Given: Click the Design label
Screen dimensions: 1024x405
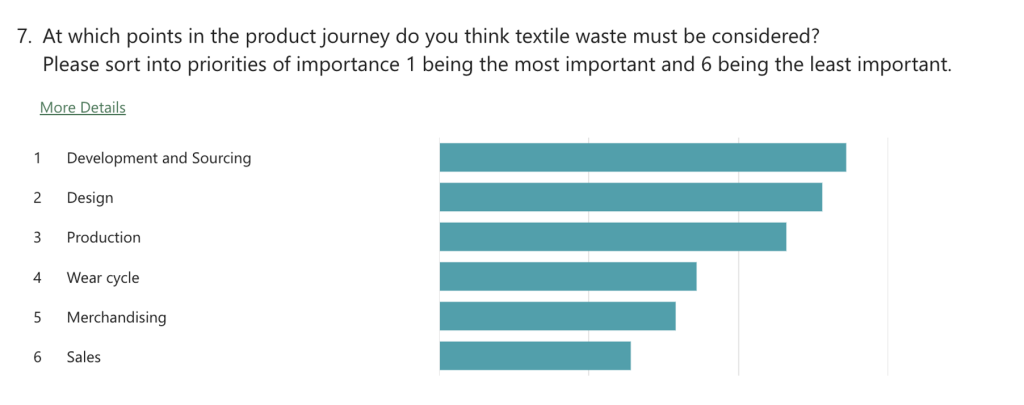Looking at the screenshot, I should coord(90,198).
